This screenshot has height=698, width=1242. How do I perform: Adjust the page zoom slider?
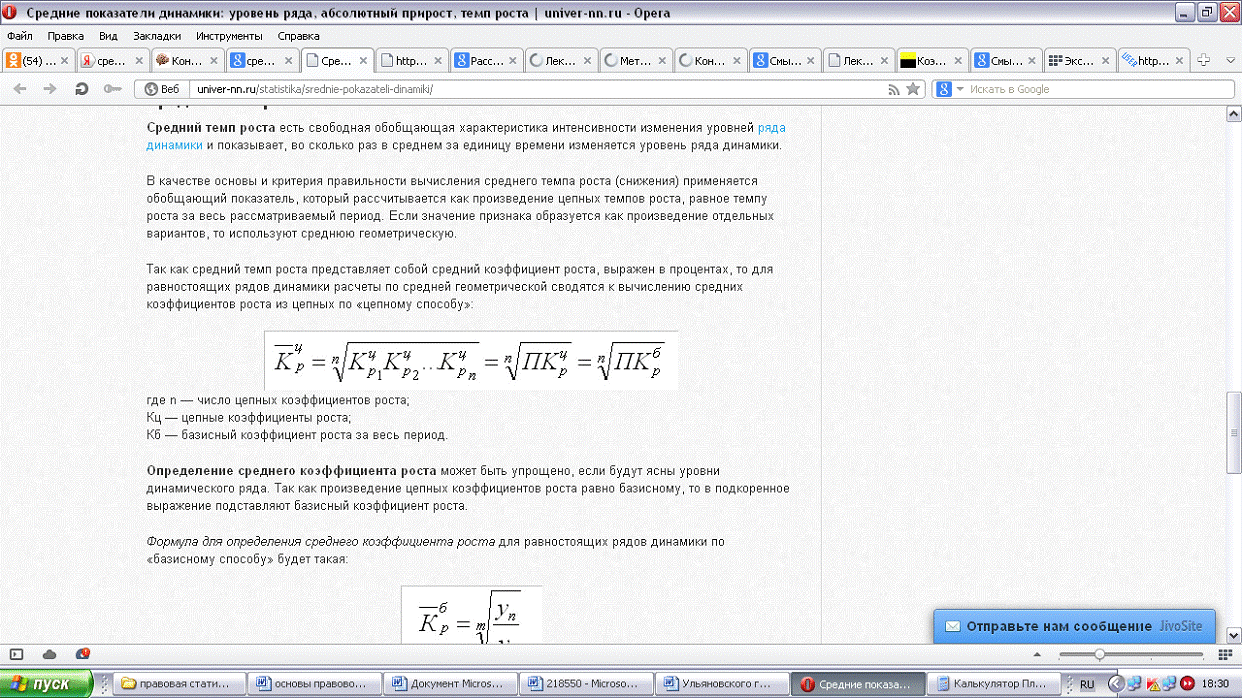click(1100, 654)
